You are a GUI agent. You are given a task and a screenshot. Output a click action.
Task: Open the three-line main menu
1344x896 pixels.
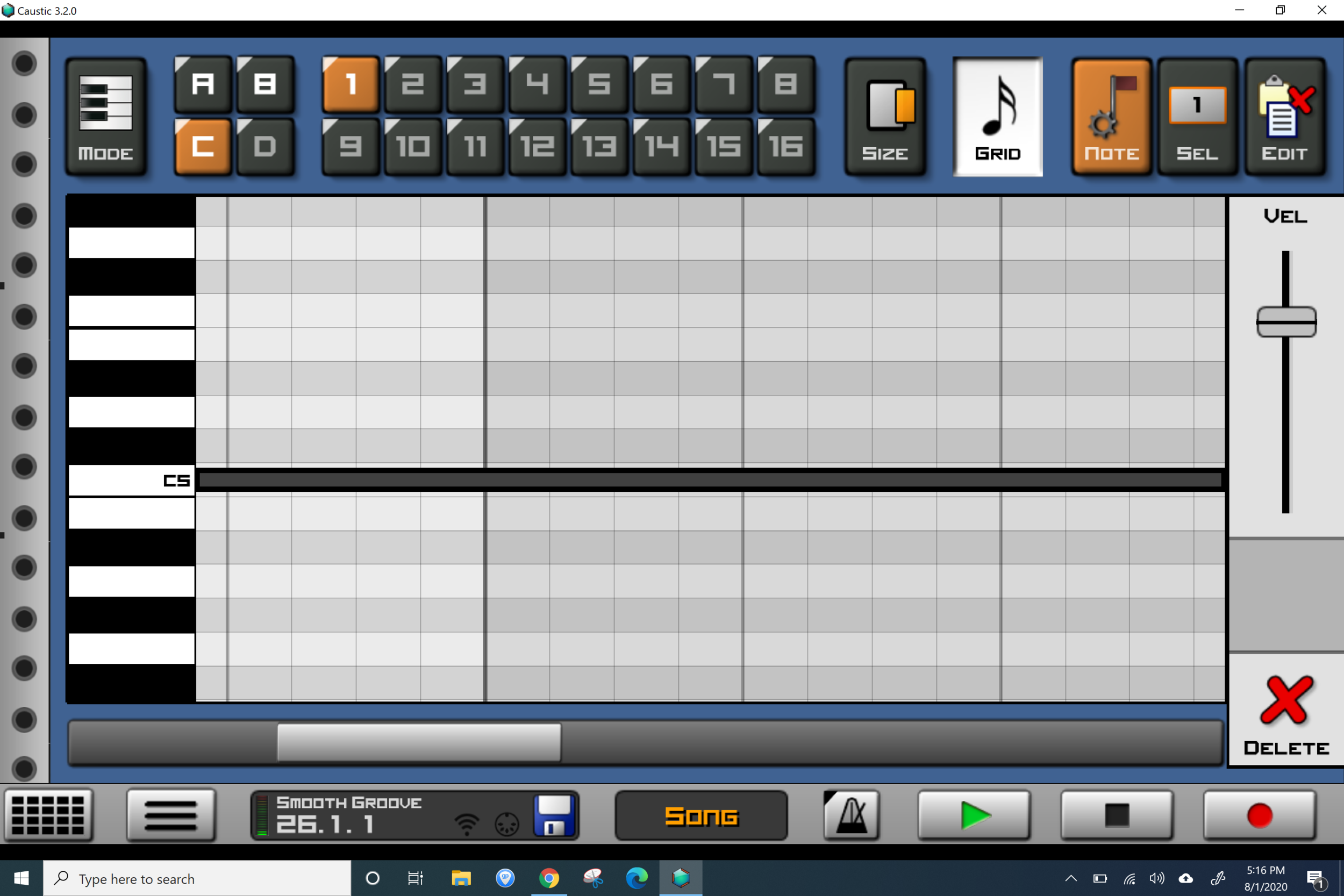click(171, 815)
